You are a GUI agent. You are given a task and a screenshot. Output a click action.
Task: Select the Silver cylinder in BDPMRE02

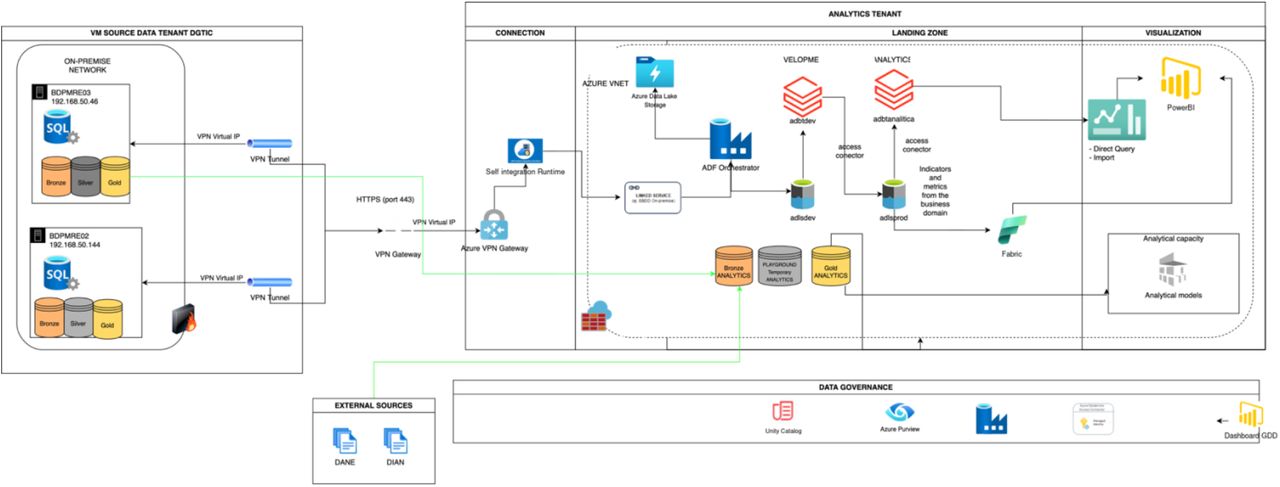click(x=79, y=317)
